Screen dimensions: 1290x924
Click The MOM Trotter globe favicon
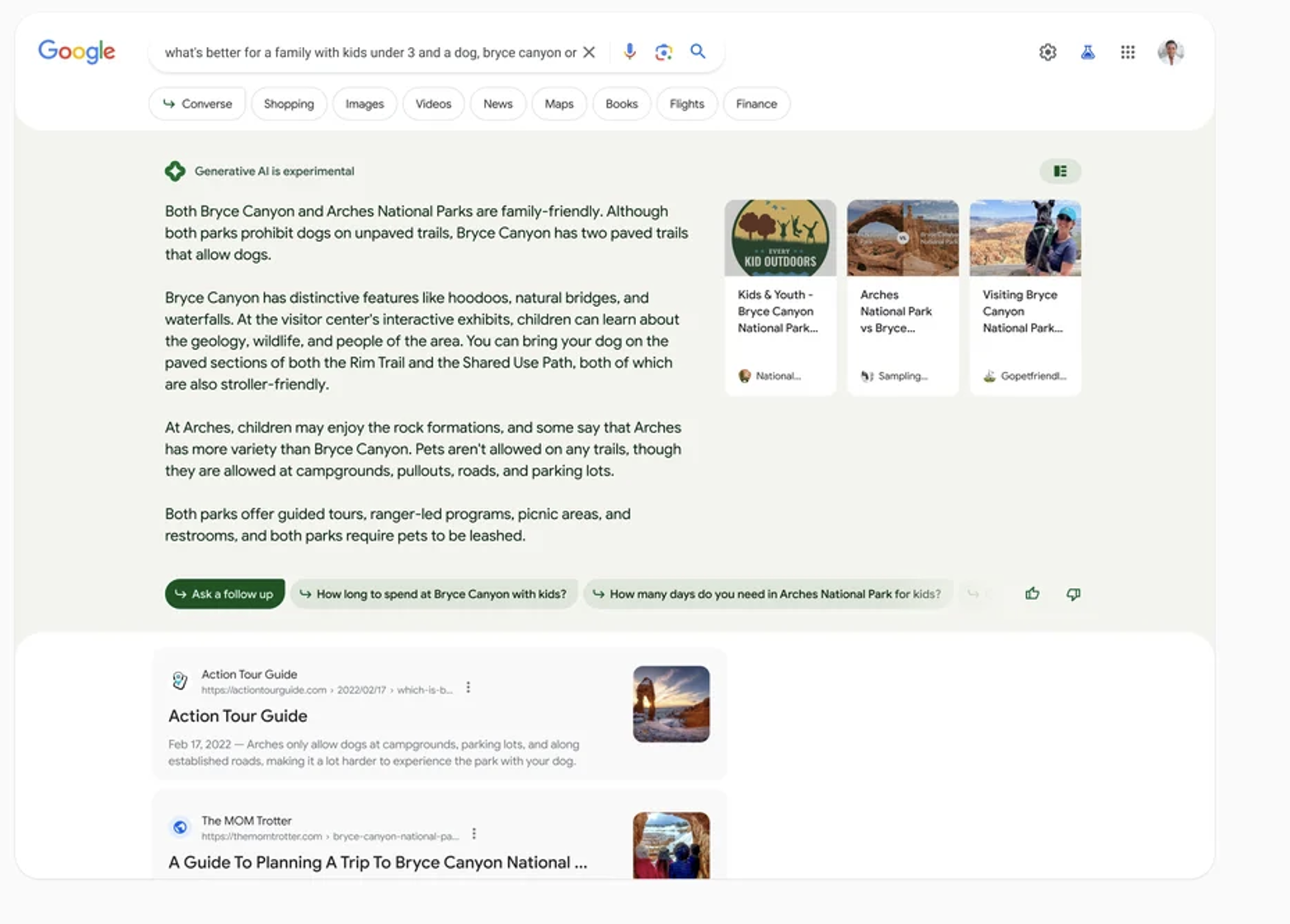[180, 827]
